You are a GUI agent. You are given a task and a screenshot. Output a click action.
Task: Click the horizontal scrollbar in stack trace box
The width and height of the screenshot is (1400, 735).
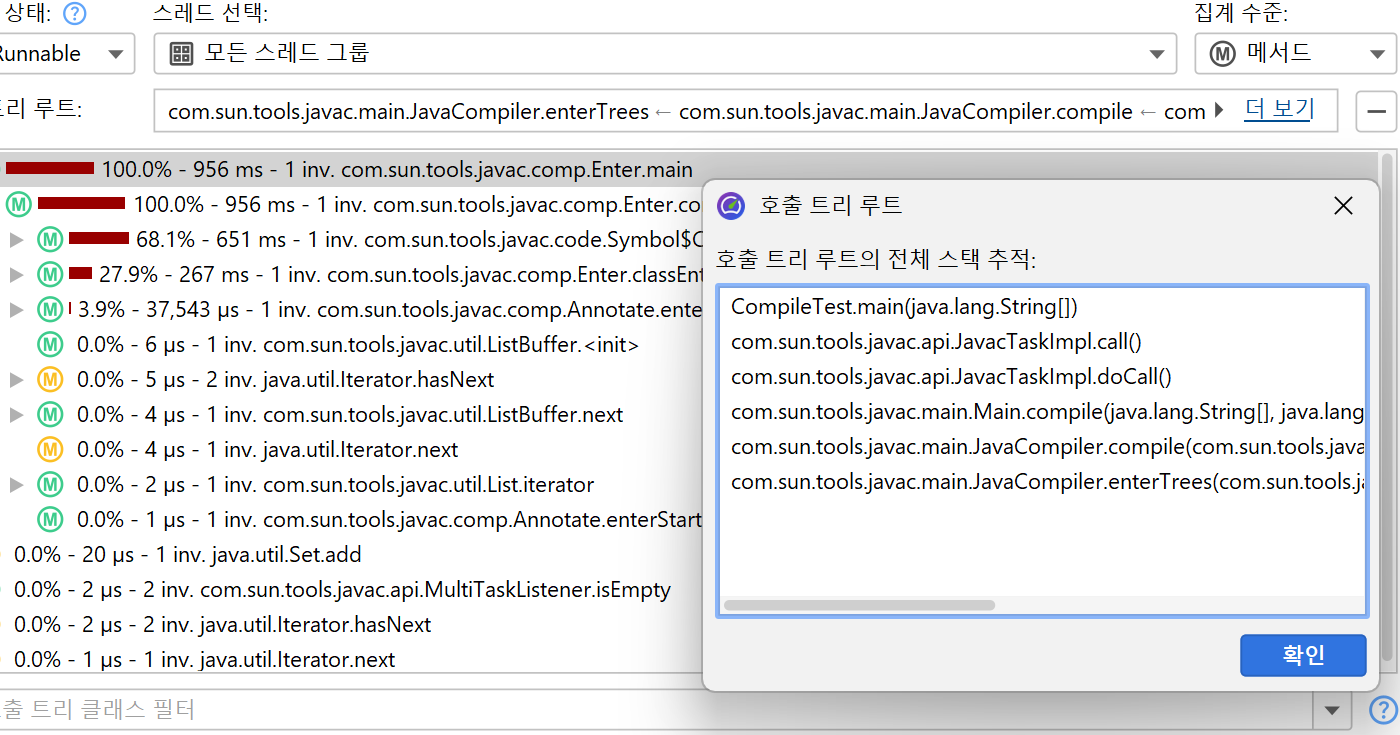click(x=860, y=605)
